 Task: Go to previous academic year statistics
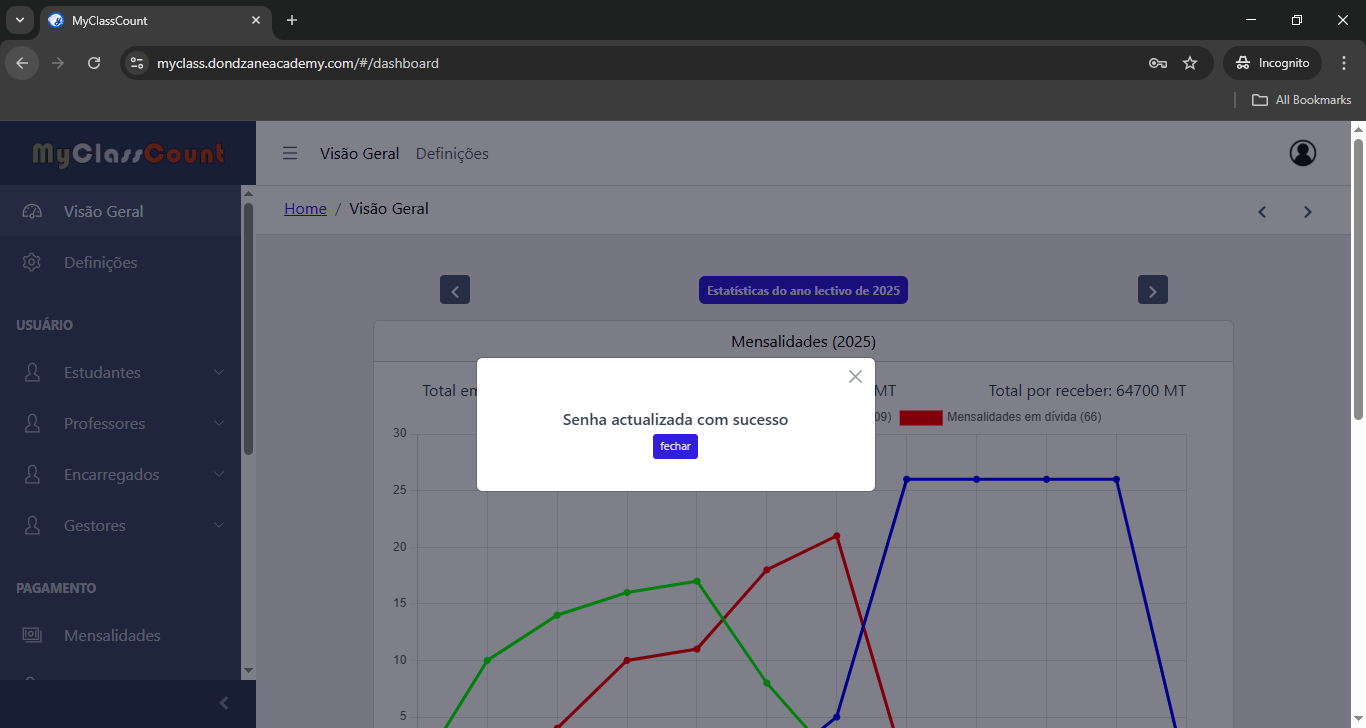pos(455,291)
